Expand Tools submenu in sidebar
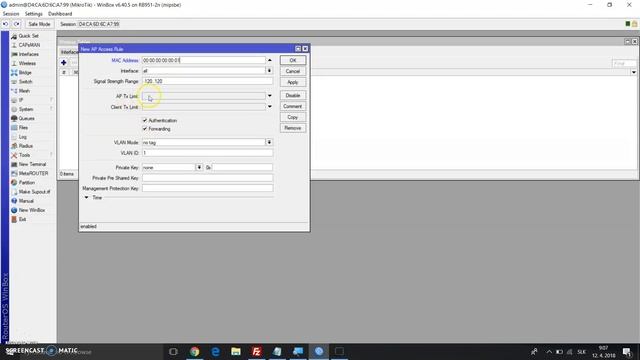Viewport: 640px width, 360px height. 24,155
